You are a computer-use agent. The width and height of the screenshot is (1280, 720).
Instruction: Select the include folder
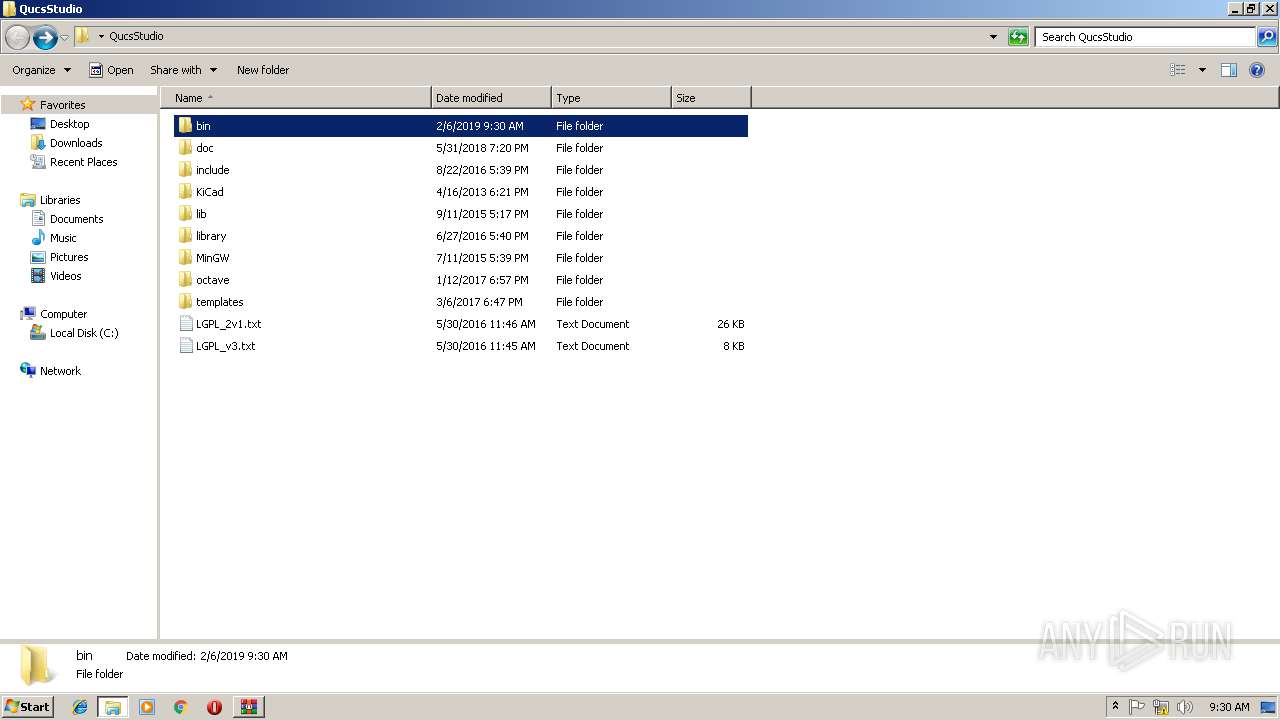point(461,170)
